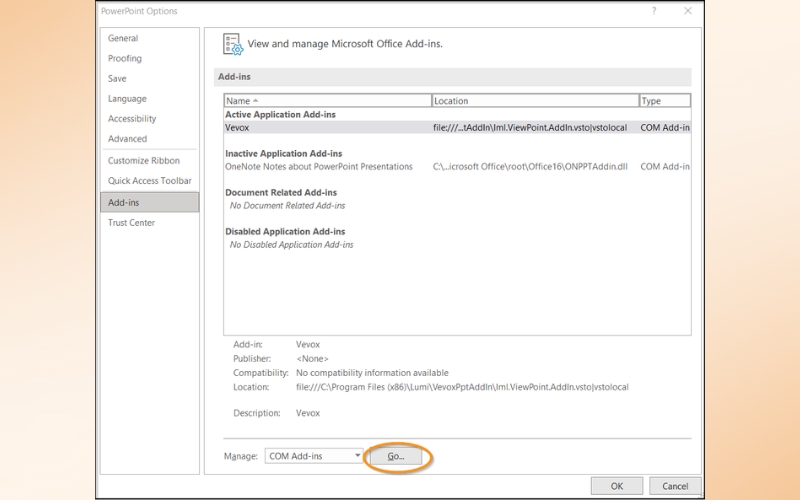
Task: Click the Add-in name value Vevox in details
Action: 308,344
